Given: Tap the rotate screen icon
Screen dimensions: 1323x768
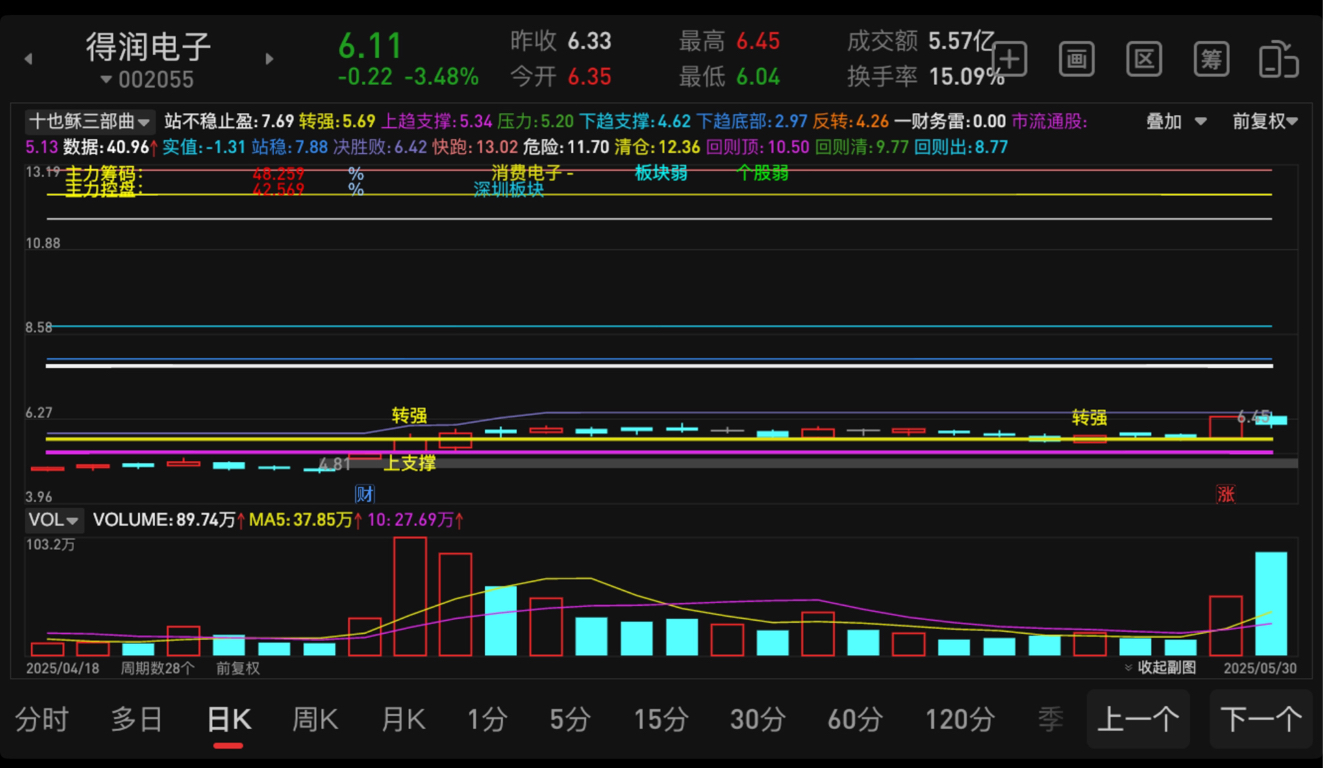Looking at the screenshot, I should 1278,59.
